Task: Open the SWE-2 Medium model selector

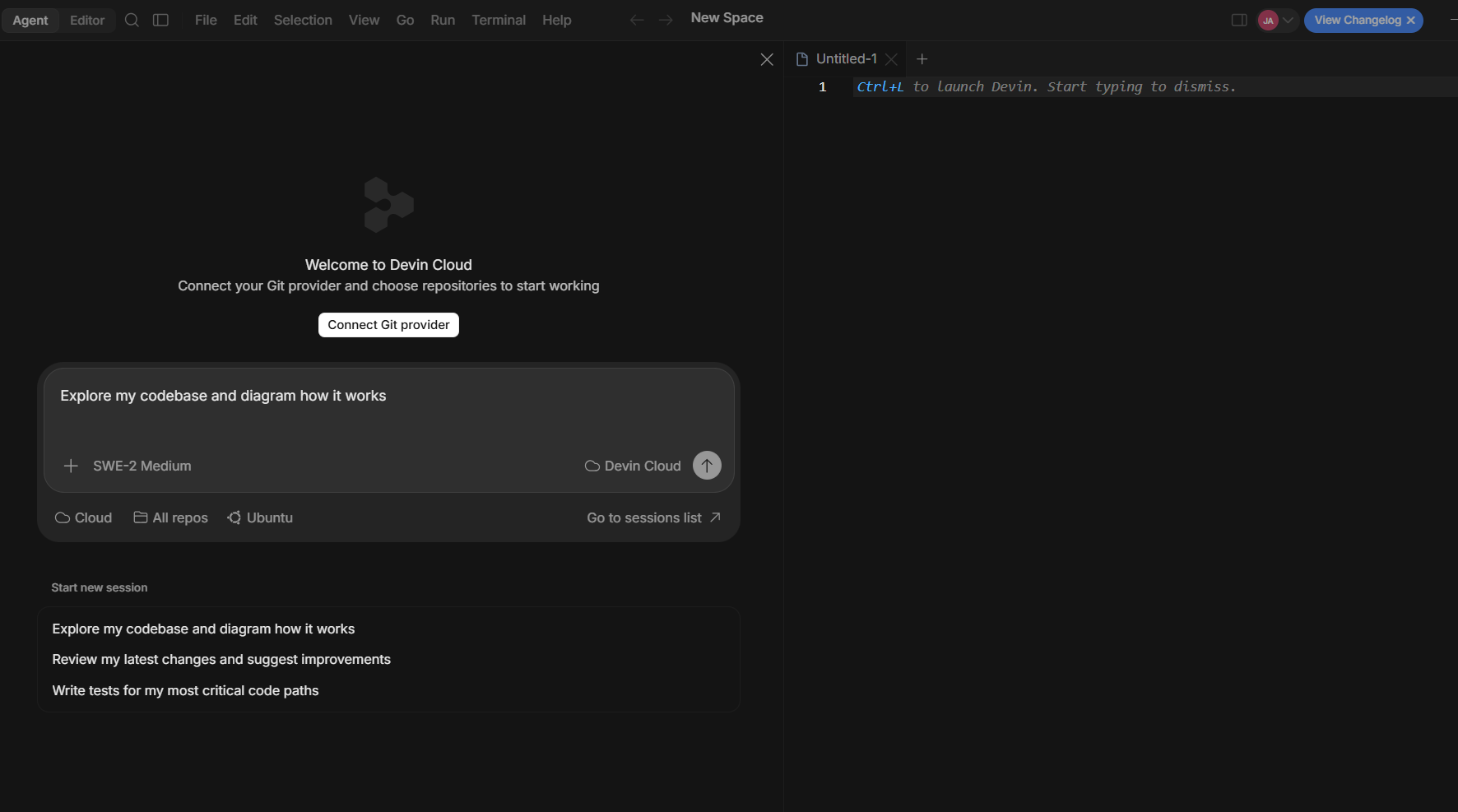Action: coord(142,466)
